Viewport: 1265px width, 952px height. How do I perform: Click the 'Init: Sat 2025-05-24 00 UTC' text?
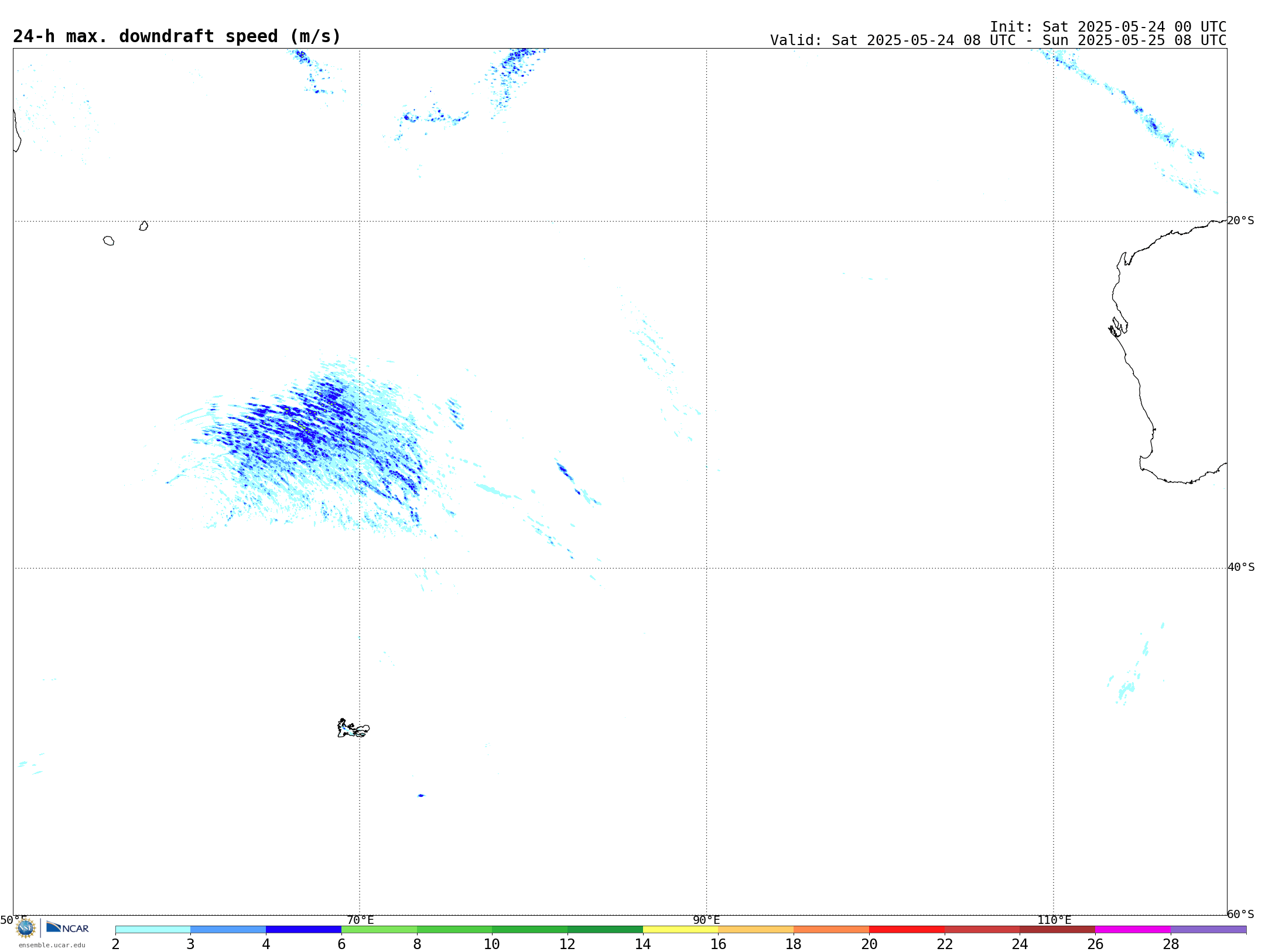(1108, 27)
